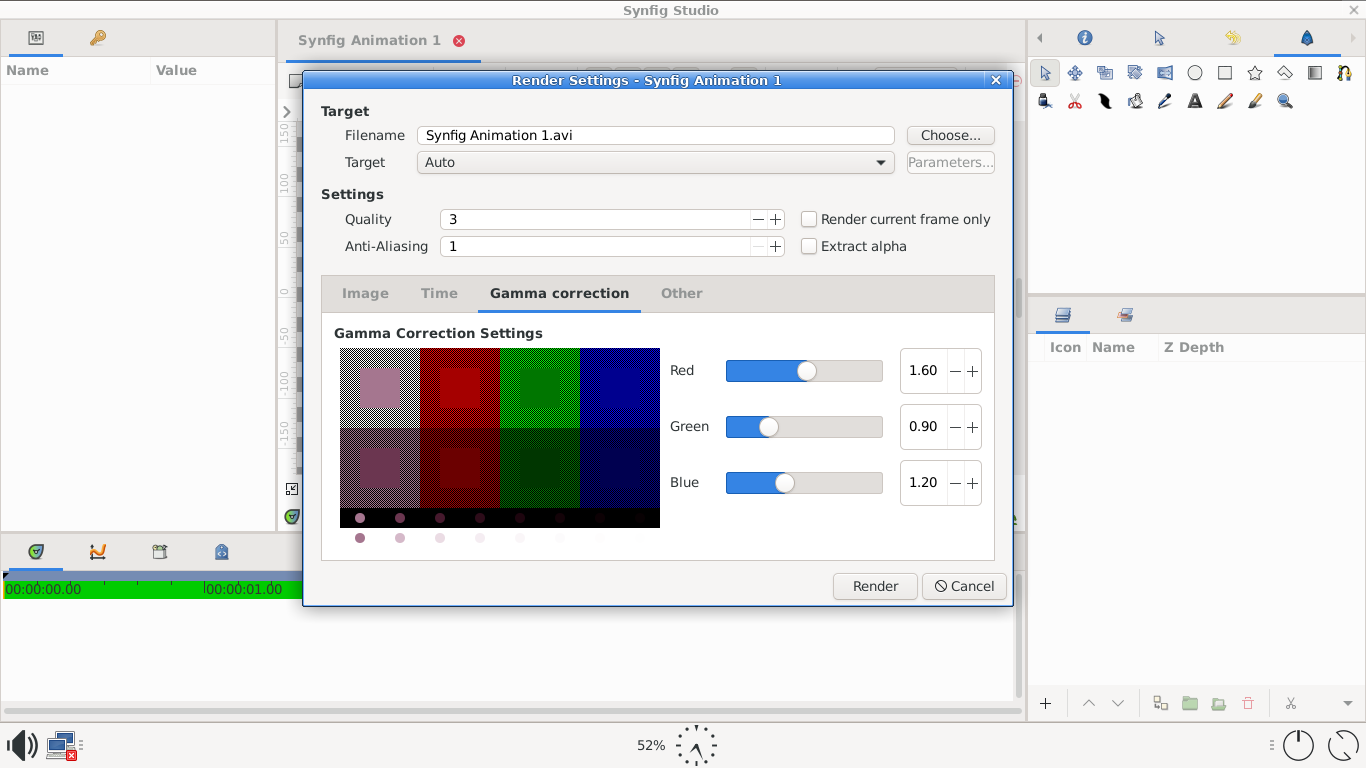Open the Target dropdown set to Auto
The image size is (1366, 768).
click(x=655, y=162)
